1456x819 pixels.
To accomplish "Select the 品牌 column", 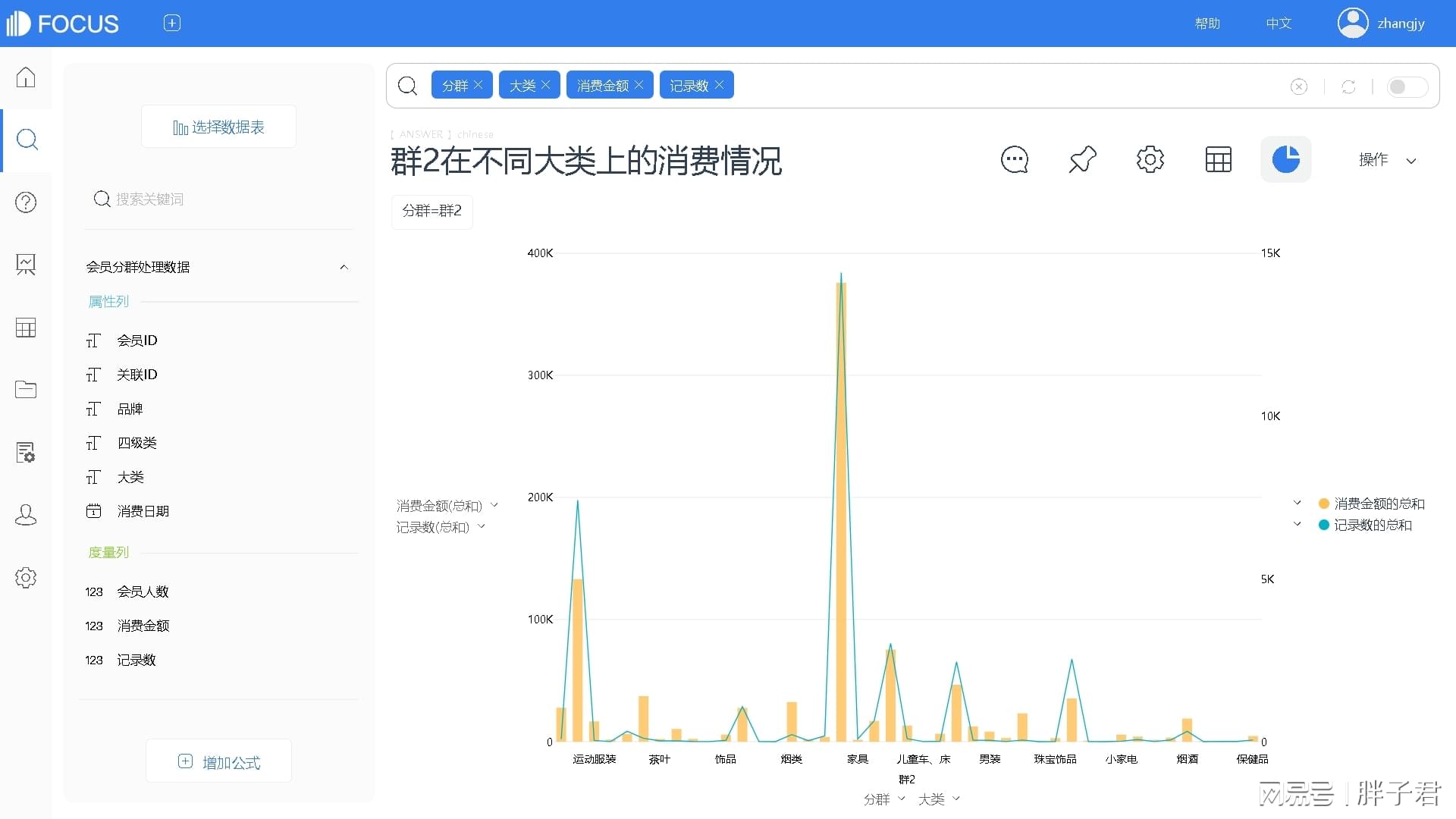I will (x=130, y=409).
